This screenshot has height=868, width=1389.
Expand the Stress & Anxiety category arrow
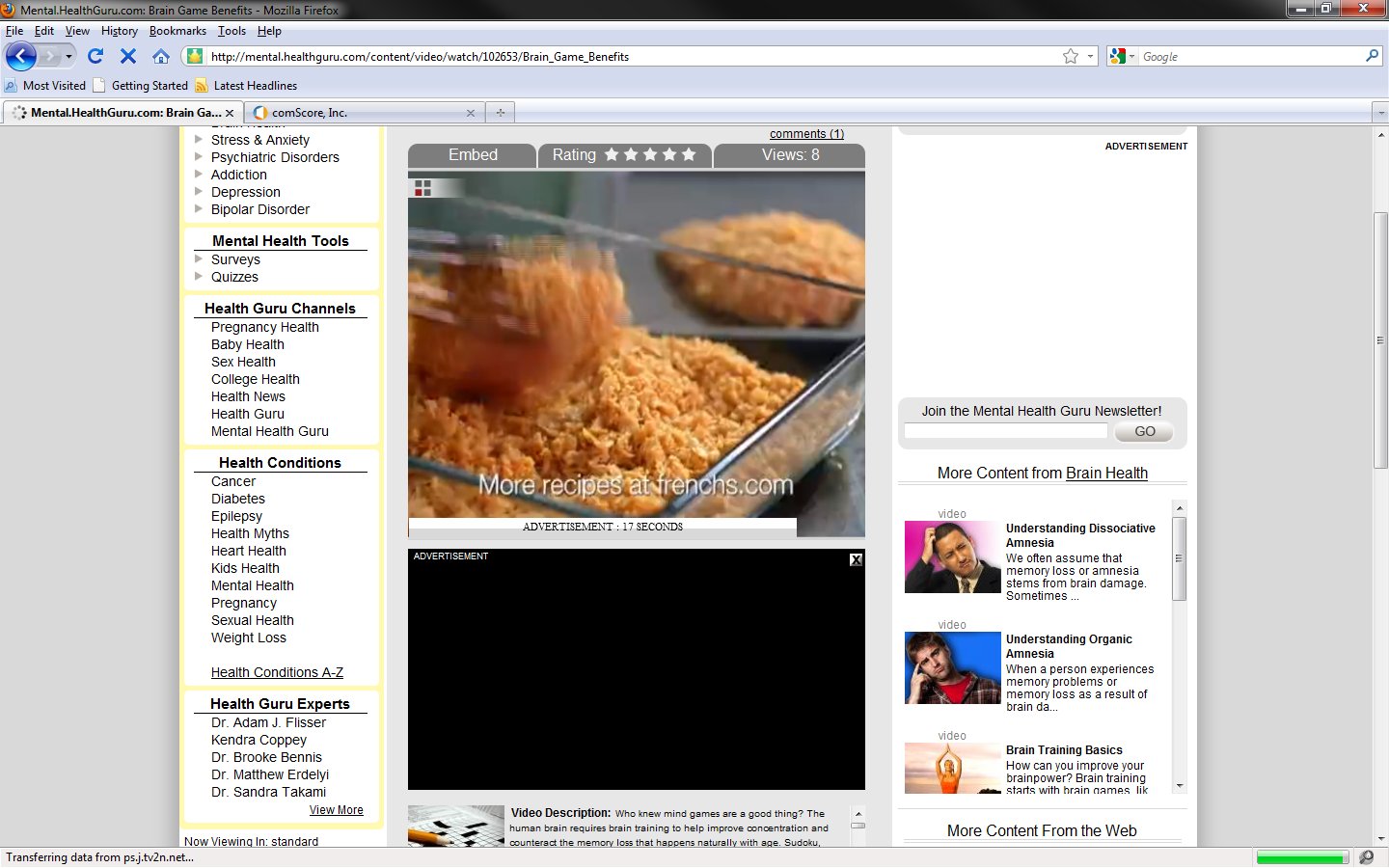[199, 139]
